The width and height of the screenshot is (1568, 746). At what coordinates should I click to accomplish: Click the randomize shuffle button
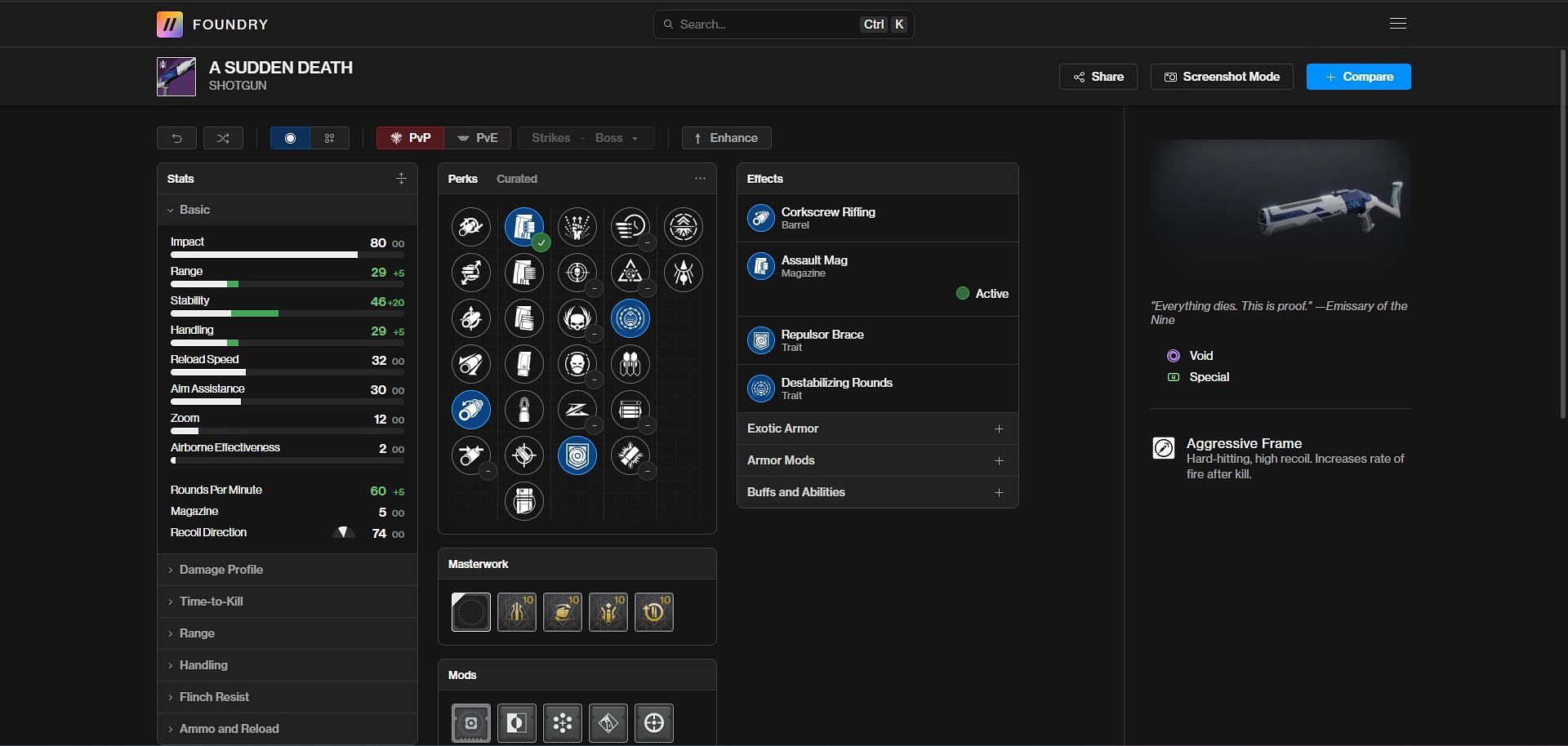click(223, 138)
